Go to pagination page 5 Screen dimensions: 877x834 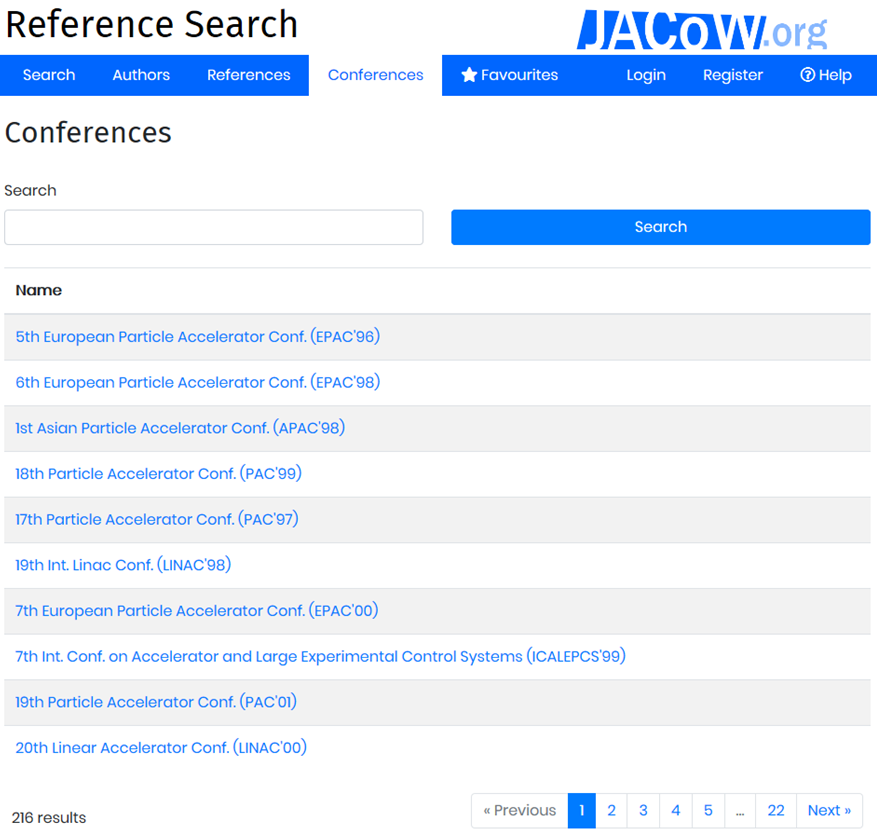click(708, 811)
